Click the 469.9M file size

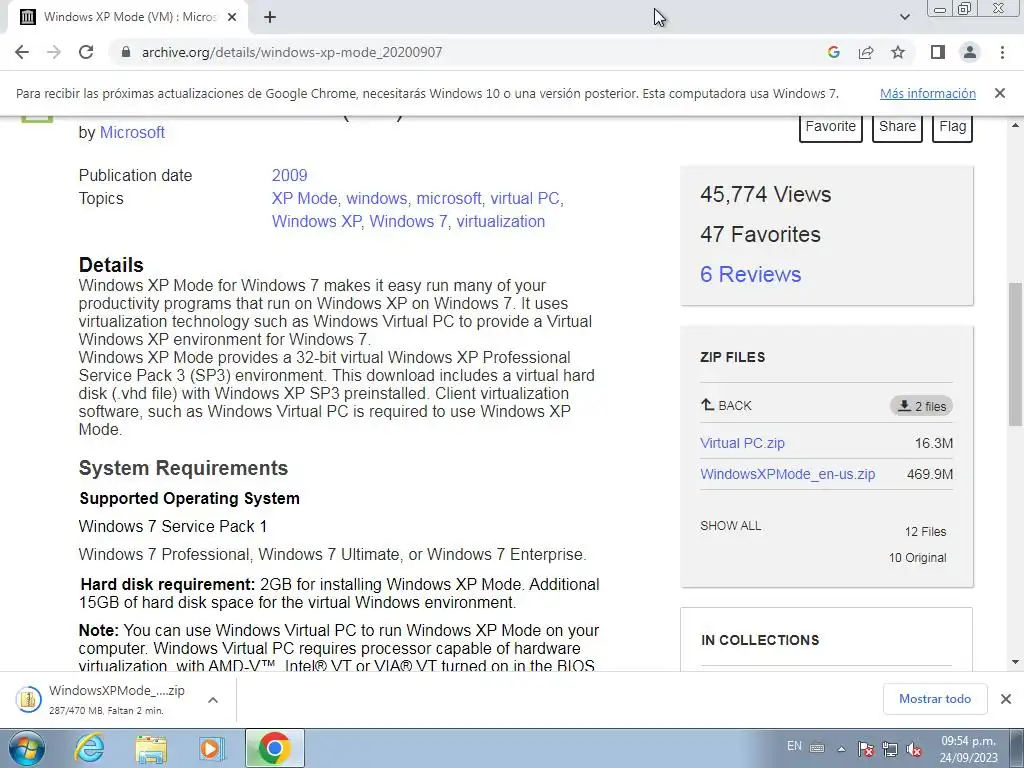pyautogui.click(x=930, y=474)
